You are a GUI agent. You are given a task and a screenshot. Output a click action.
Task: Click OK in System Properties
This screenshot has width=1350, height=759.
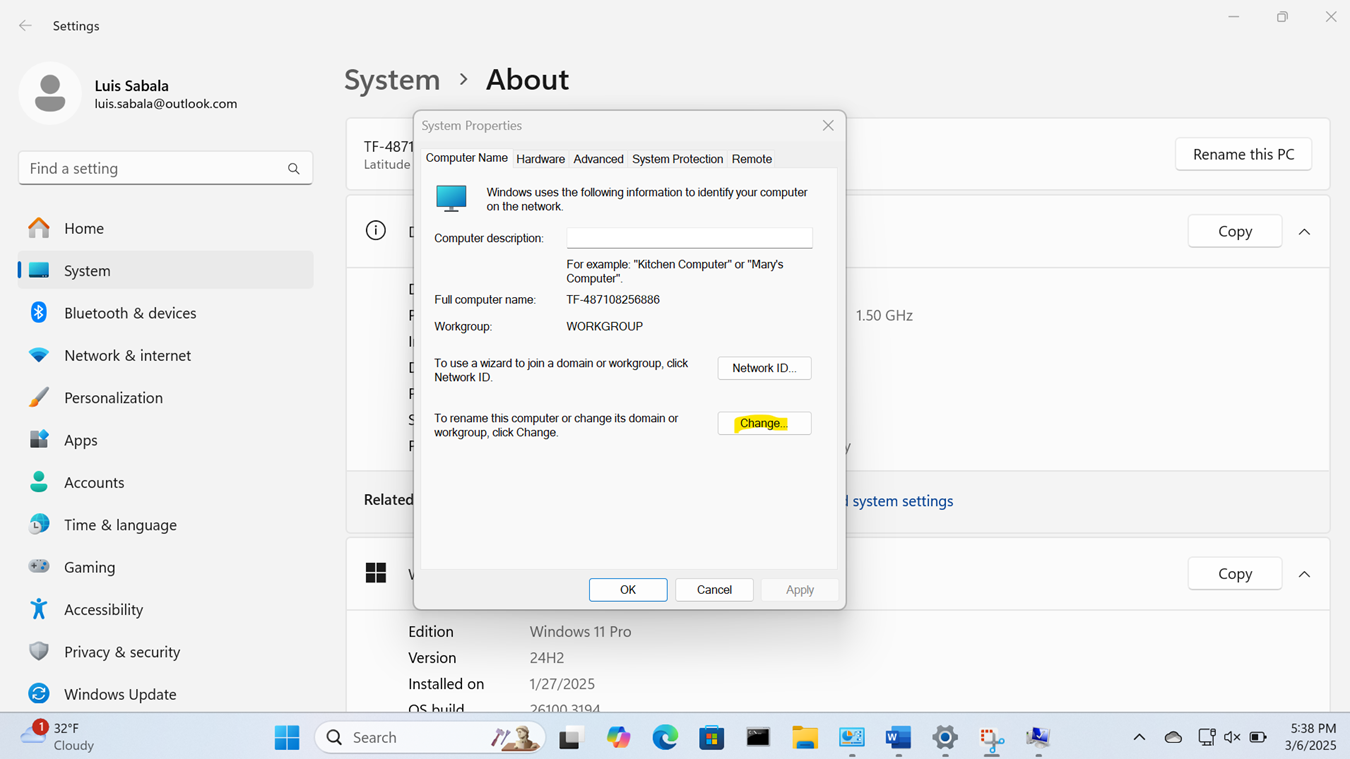point(628,590)
